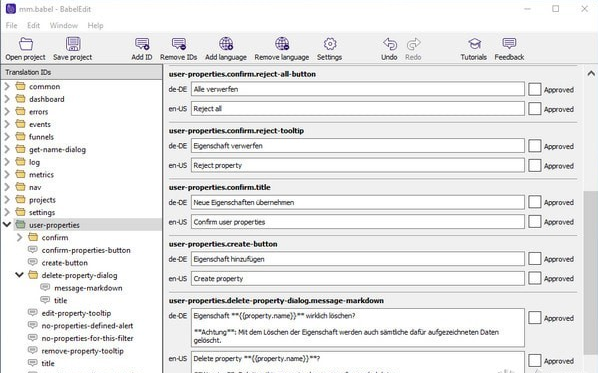Click the edit-property-tooltip entry icon

coord(33,313)
